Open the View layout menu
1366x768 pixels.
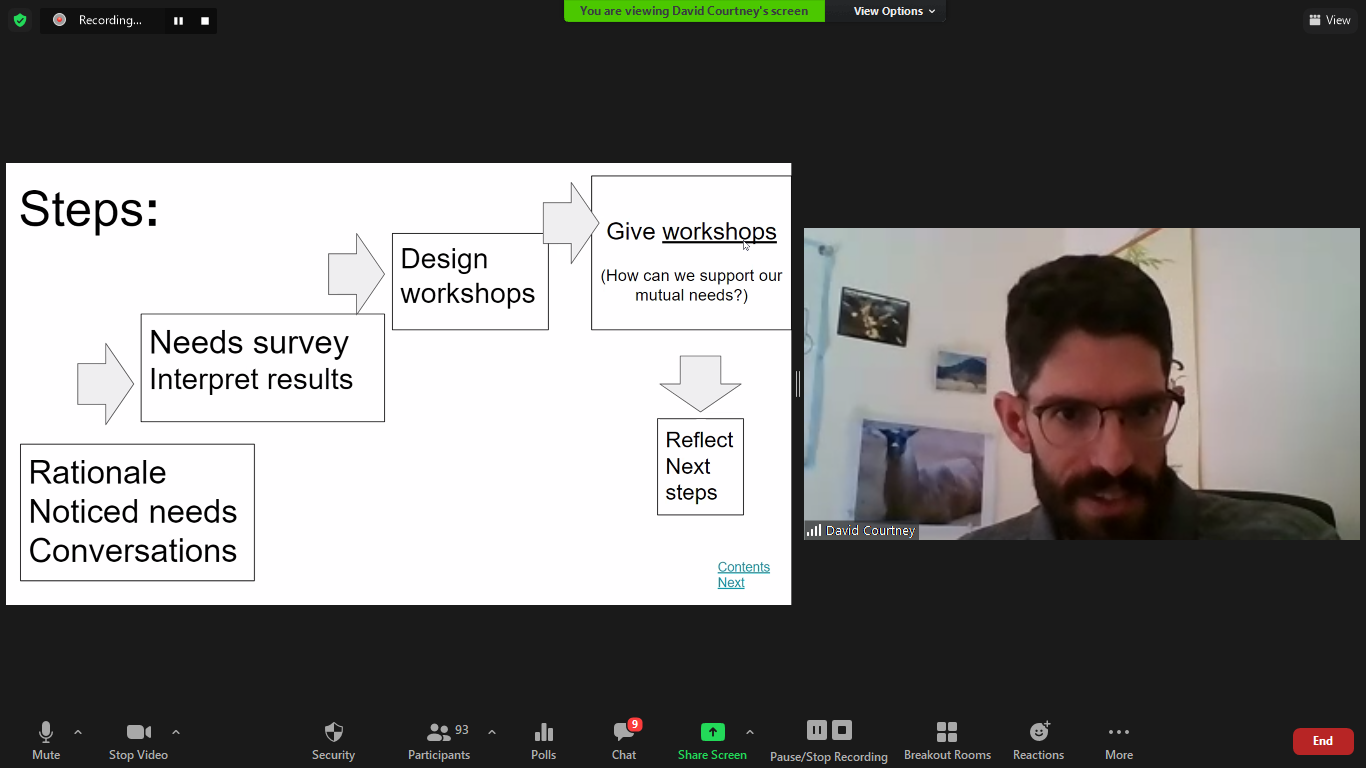point(1330,20)
